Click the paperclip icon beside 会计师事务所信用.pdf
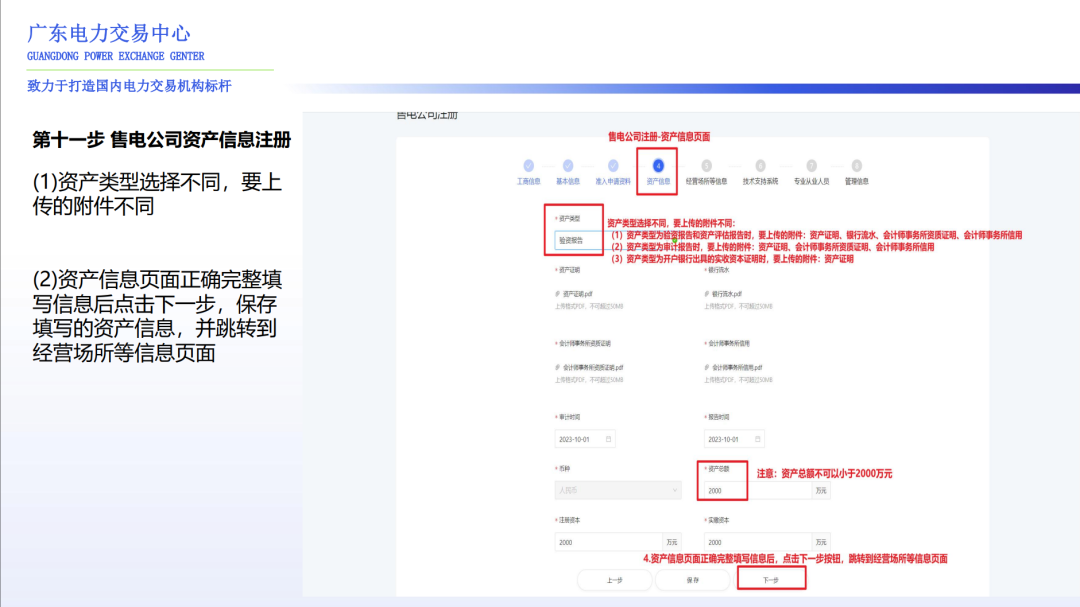Image resolution: width=1080 pixels, height=607 pixels. pos(706,367)
